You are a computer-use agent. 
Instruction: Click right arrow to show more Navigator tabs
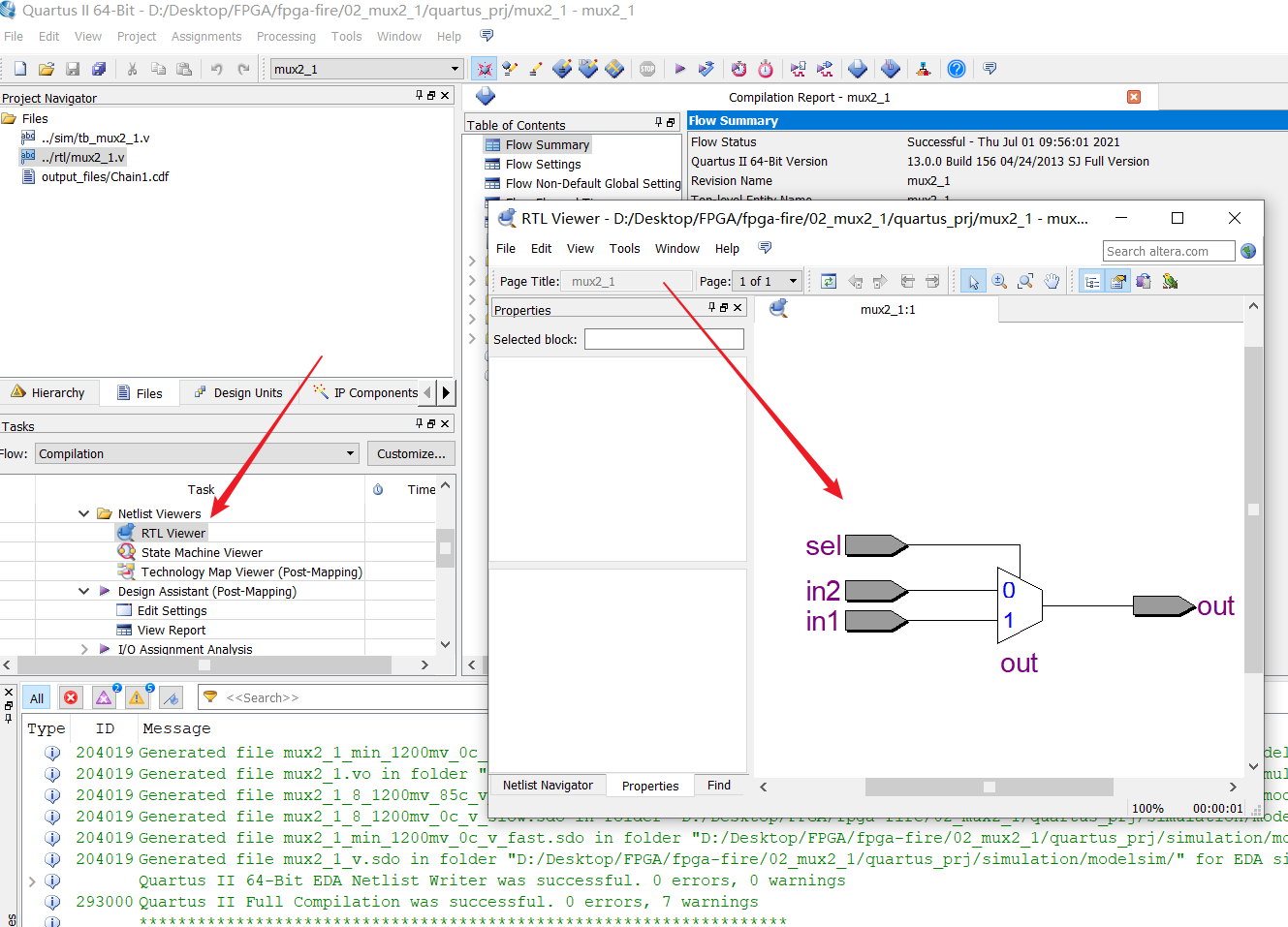click(x=446, y=392)
